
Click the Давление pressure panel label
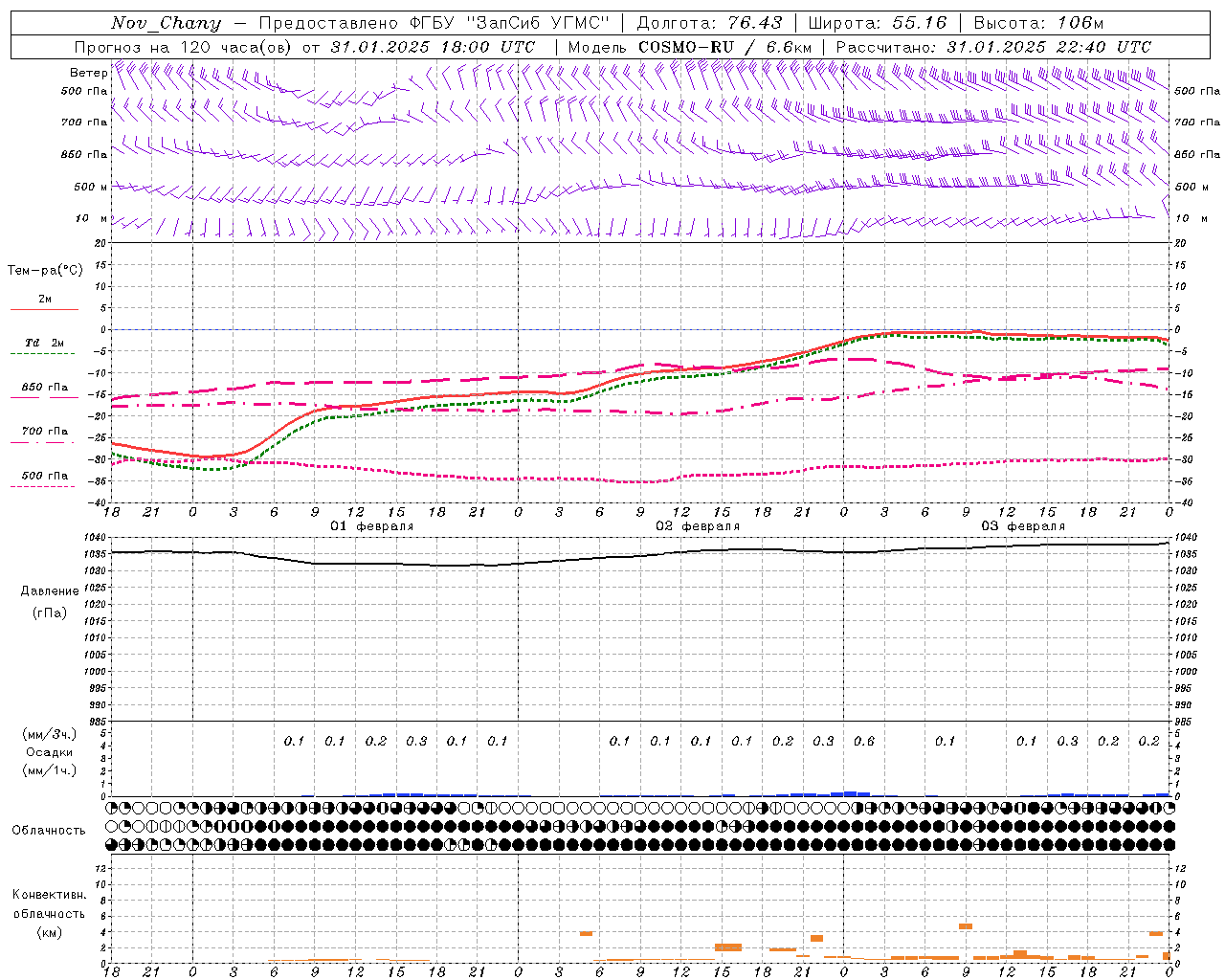tap(50, 591)
